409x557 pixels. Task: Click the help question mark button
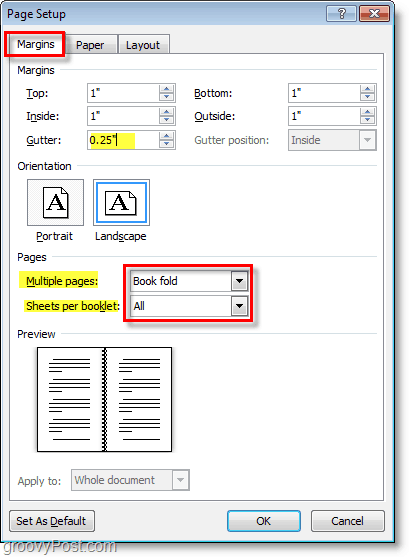(341, 13)
